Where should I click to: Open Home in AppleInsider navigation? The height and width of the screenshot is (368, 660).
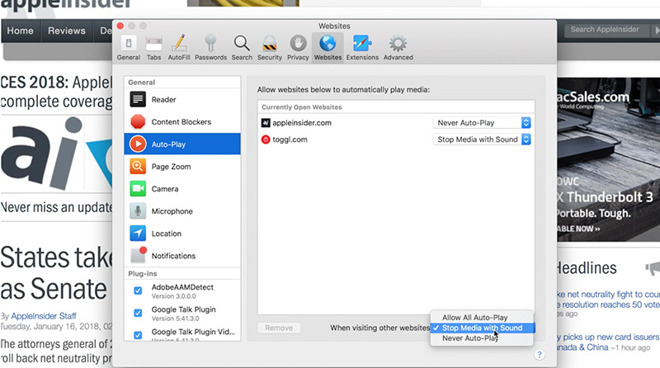20,31
